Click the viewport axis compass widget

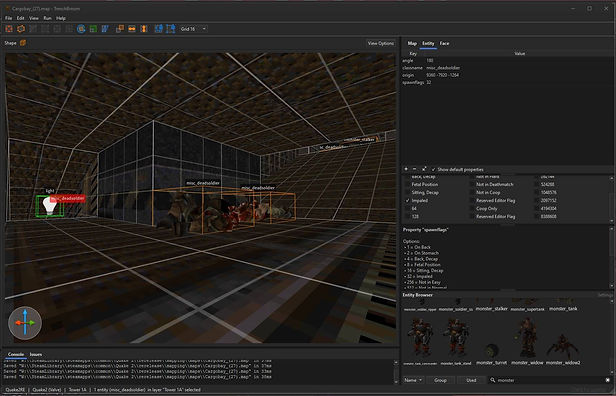point(25,323)
